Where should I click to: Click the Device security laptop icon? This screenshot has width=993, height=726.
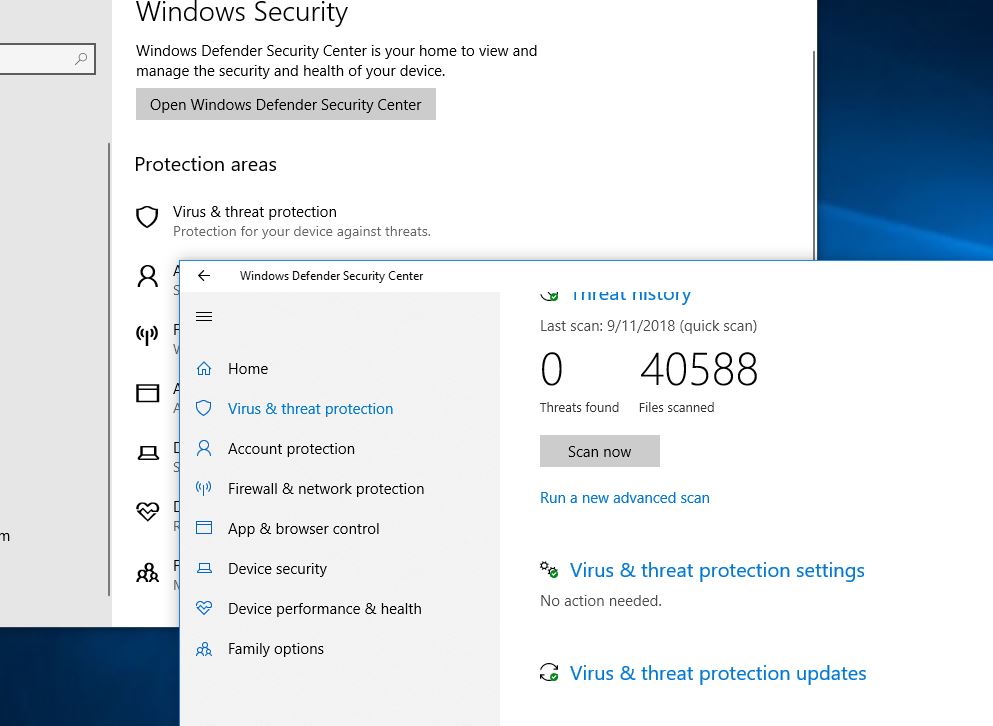pyautogui.click(x=204, y=569)
